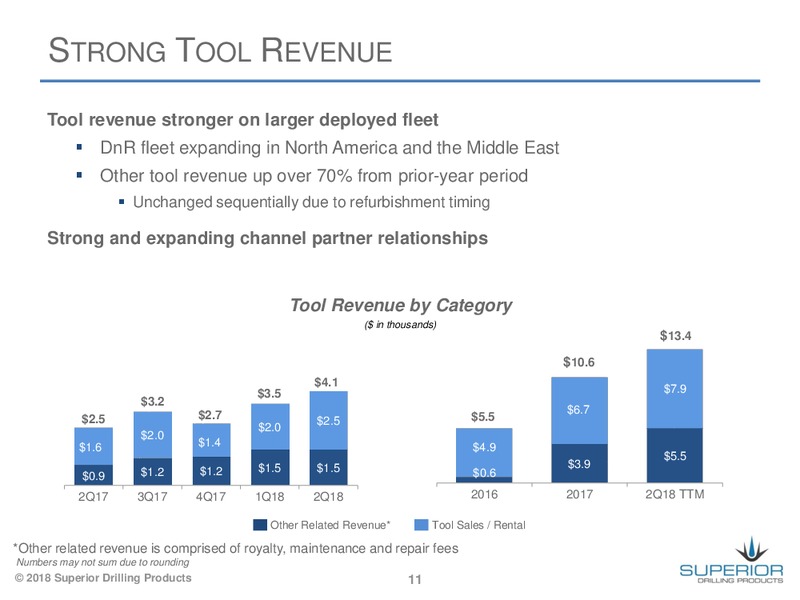Select the $1.6 segment in the 2Q17 bar
The image size is (800, 600).
[x=93, y=446]
